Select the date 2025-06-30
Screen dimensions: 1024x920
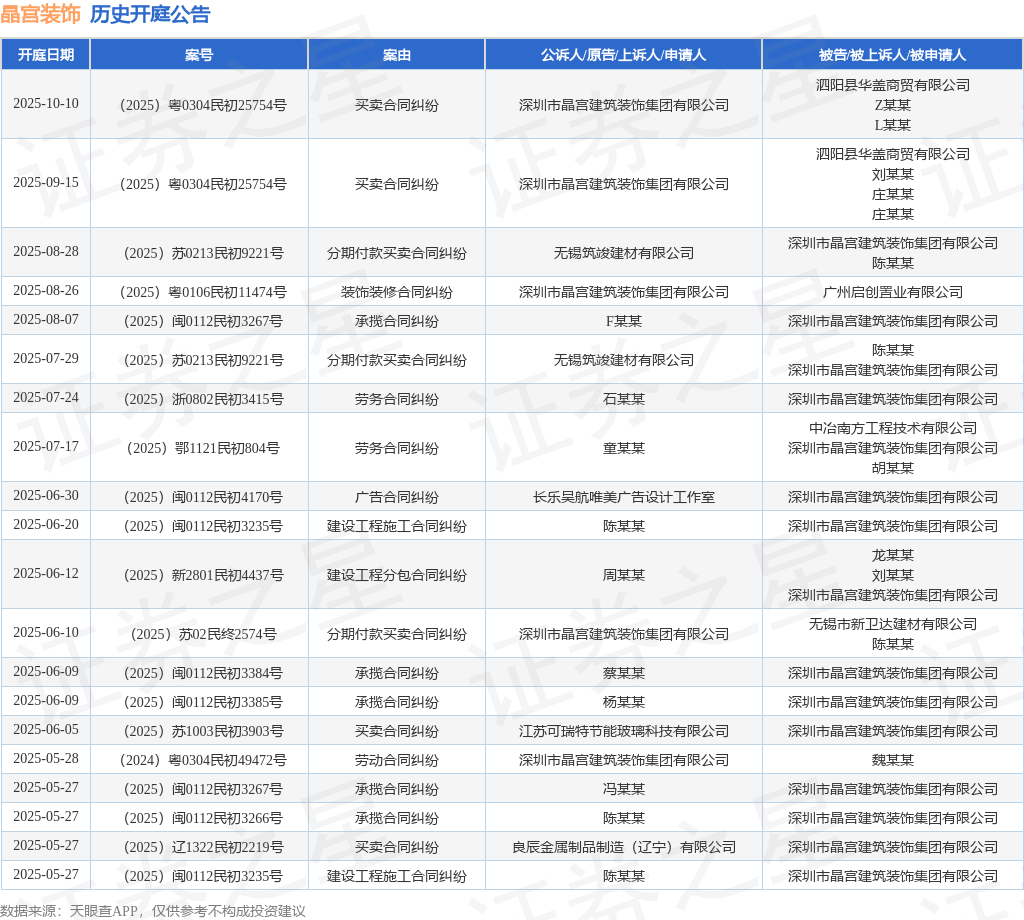click(x=46, y=496)
